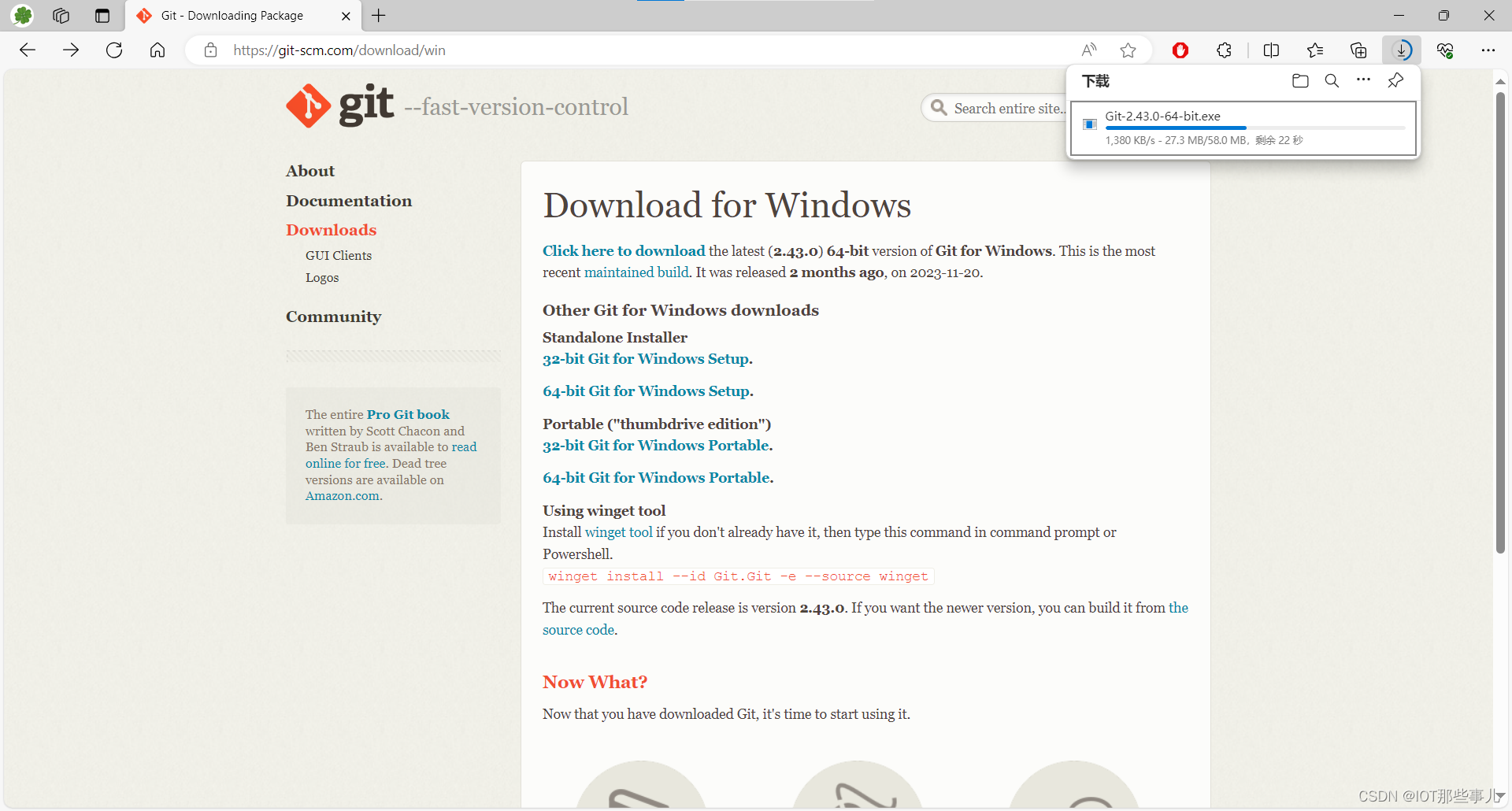Open a new tab with plus

379,15
